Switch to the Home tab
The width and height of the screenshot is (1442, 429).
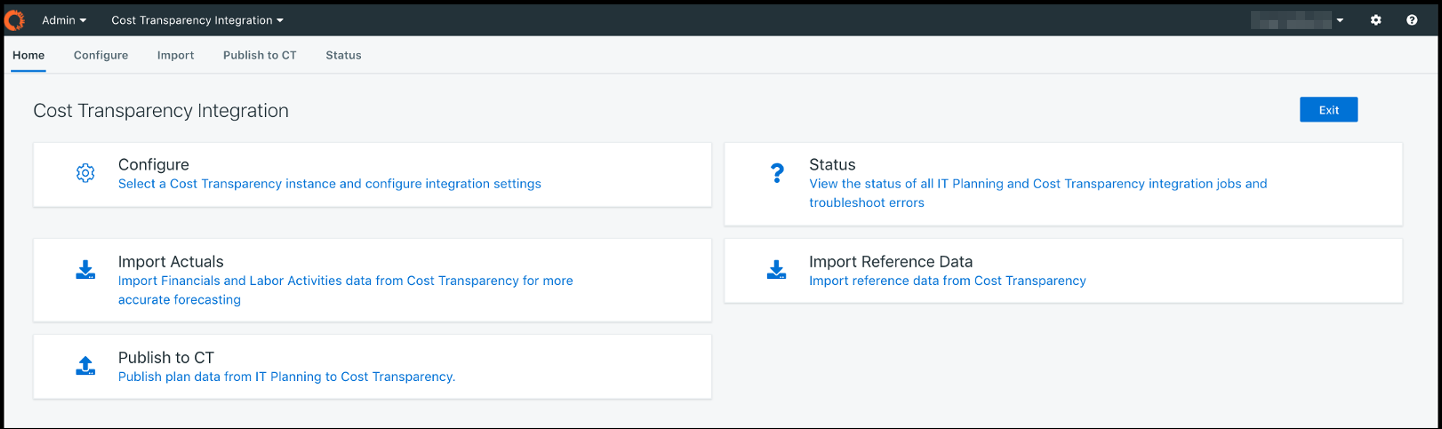tap(28, 55)
